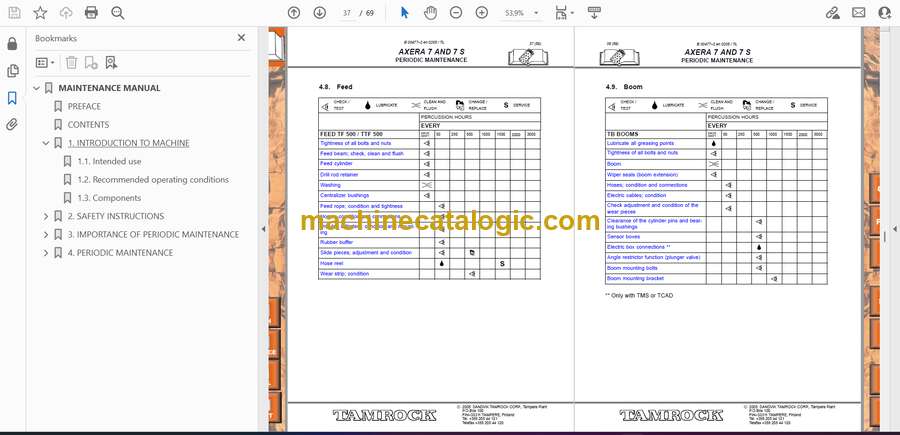Click 'Drill rod retainer' link
This screenshot has height=435, width=900.
(x=339, y=174)
